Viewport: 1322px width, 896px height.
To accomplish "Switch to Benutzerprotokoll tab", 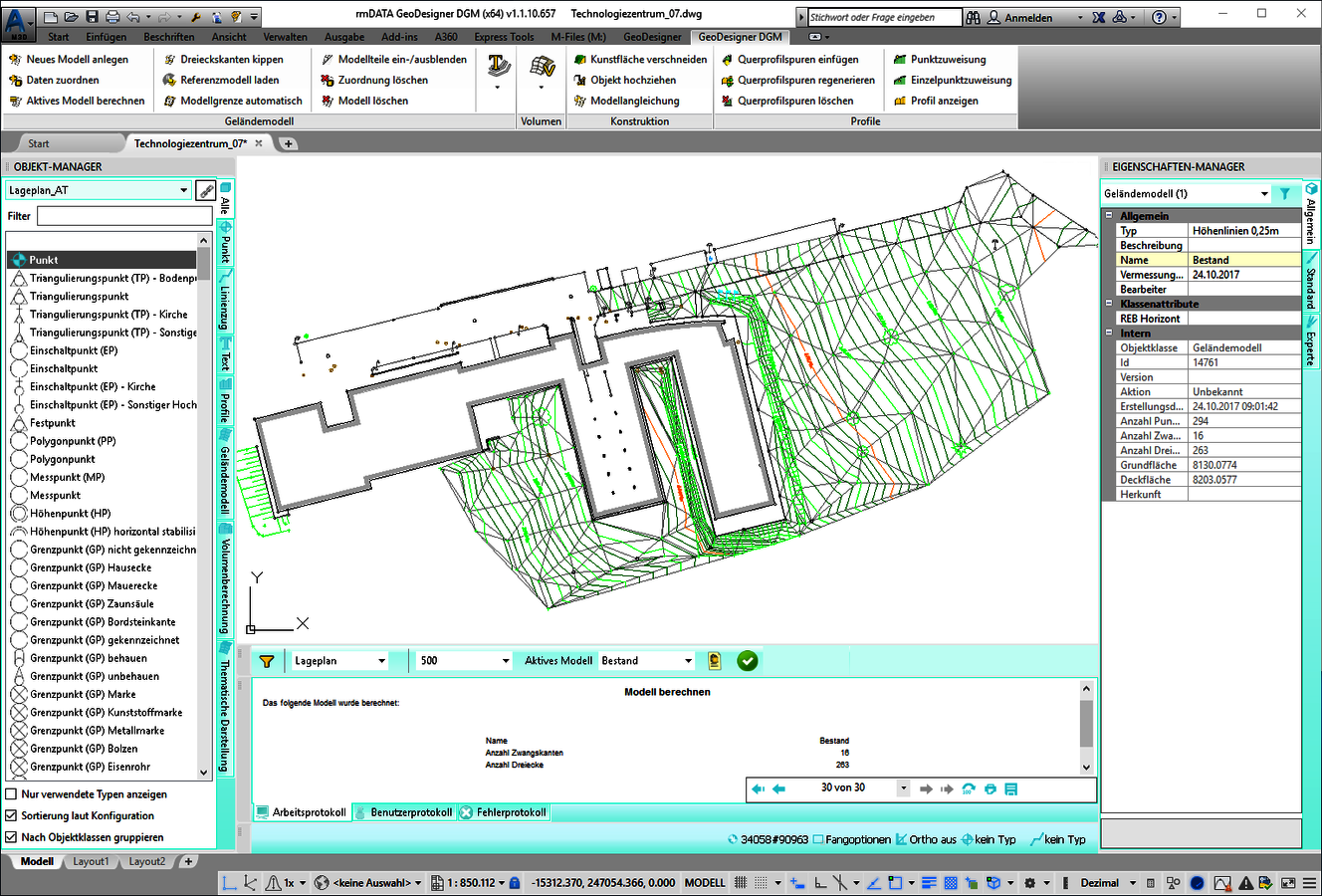I will 403,813.
